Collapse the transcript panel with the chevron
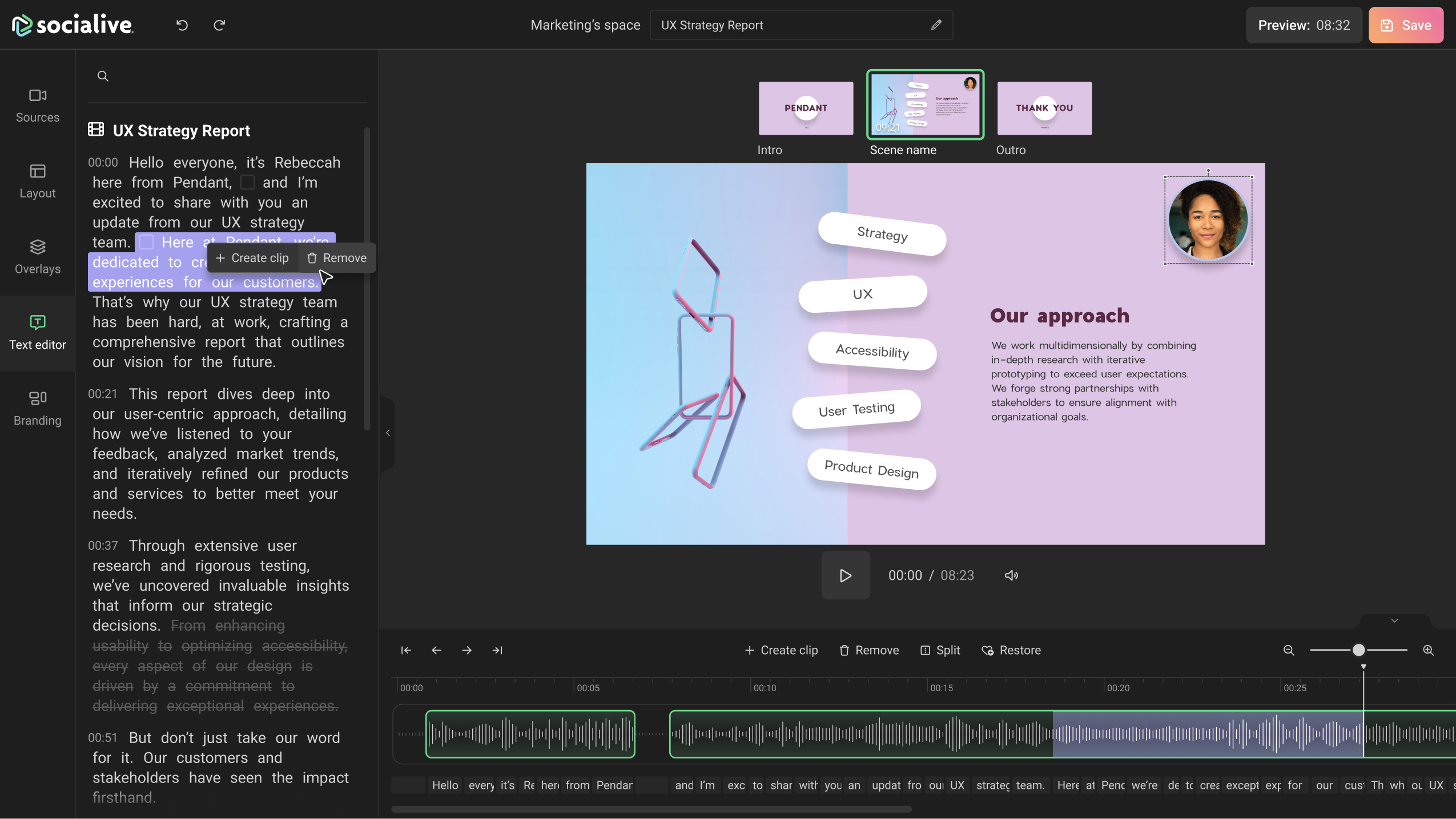This screenshot has width=1456, height=819. pos(387,433)
